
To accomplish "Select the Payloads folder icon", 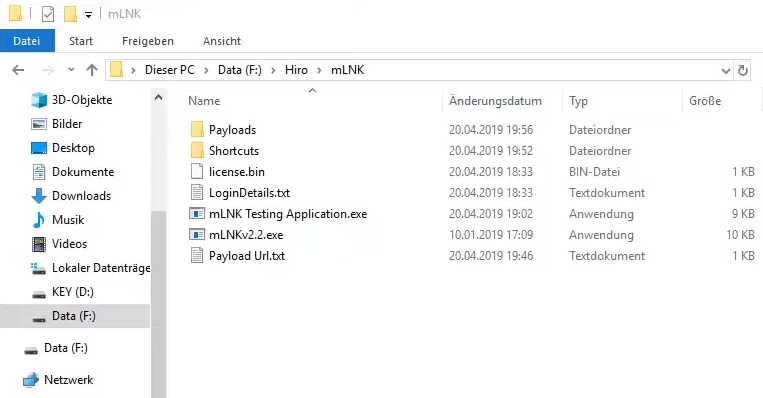I will 197,129.
